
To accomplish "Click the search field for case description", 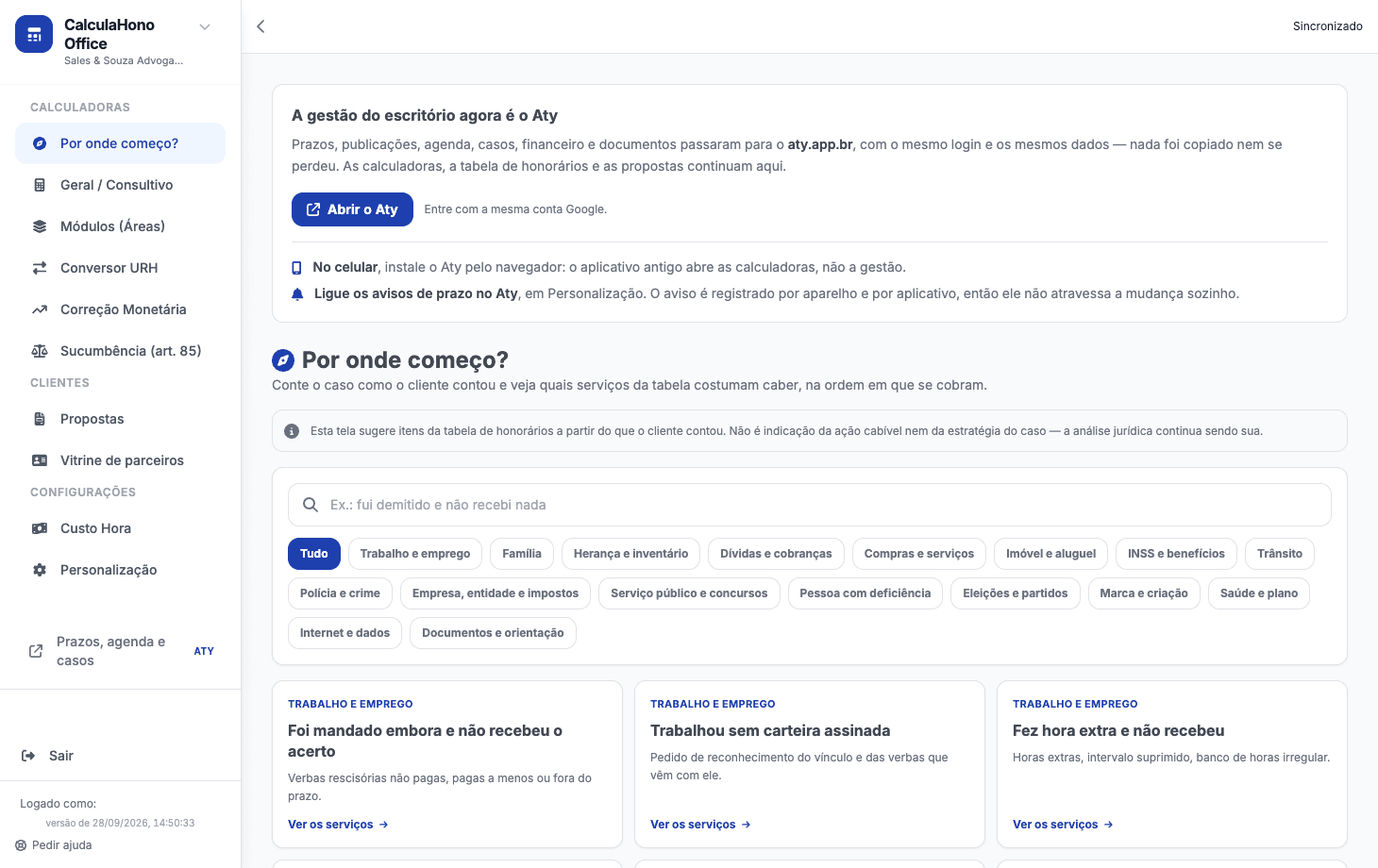I will click(x=810, y=505).
